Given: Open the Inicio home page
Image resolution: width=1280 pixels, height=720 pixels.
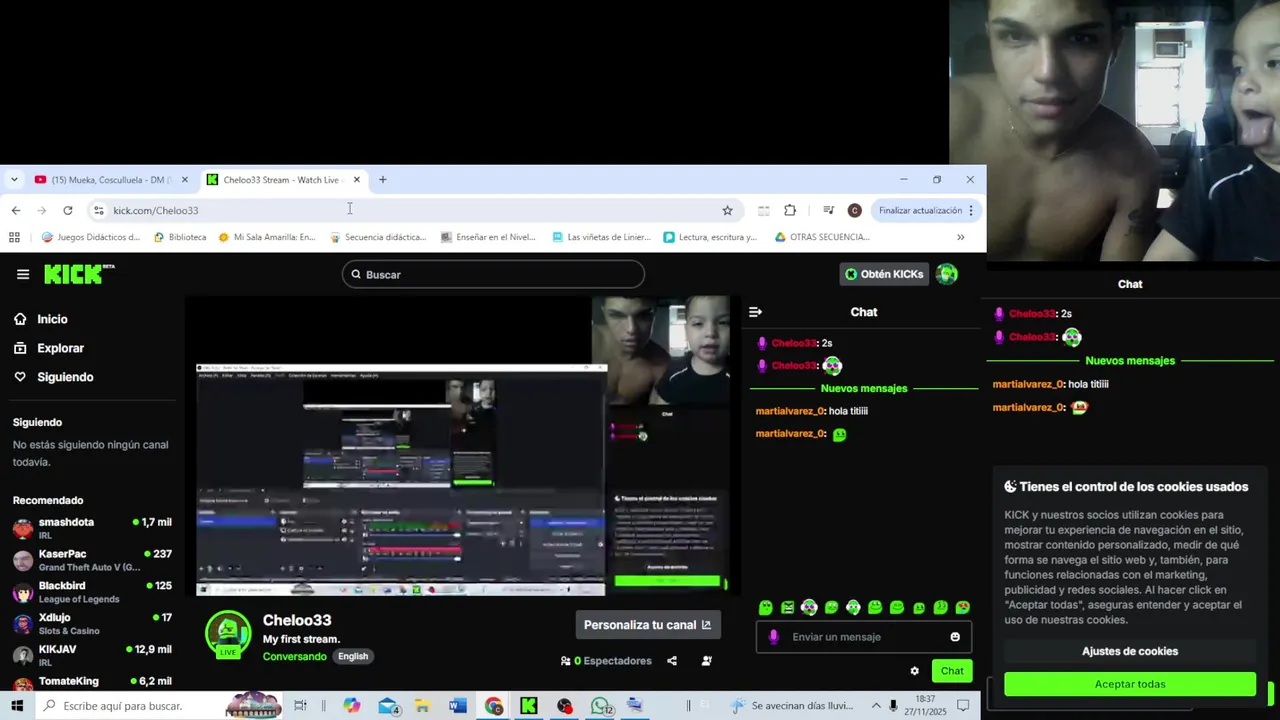Looking at the screenshot, I should (x=52, y=319).
